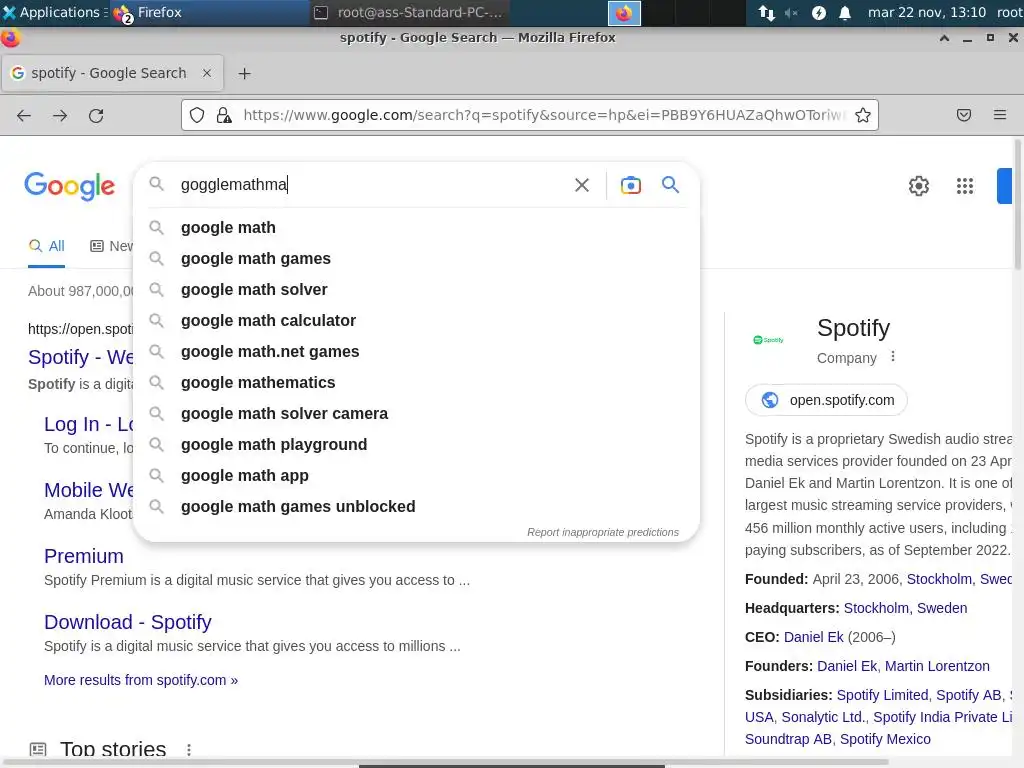The width and height of the screenshot is (1024, 768).
Task: Clear the search box text
Action: 582,185
